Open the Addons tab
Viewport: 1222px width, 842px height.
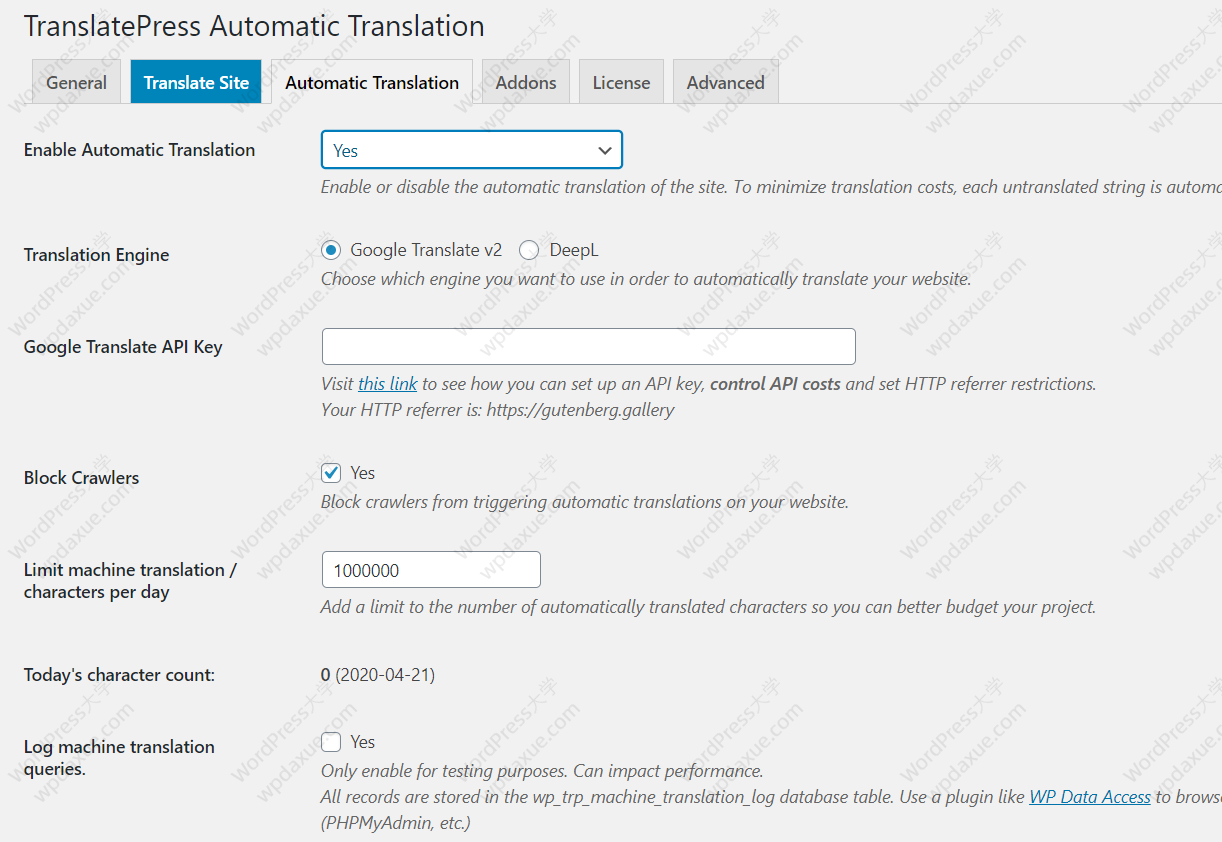point(526,82)
